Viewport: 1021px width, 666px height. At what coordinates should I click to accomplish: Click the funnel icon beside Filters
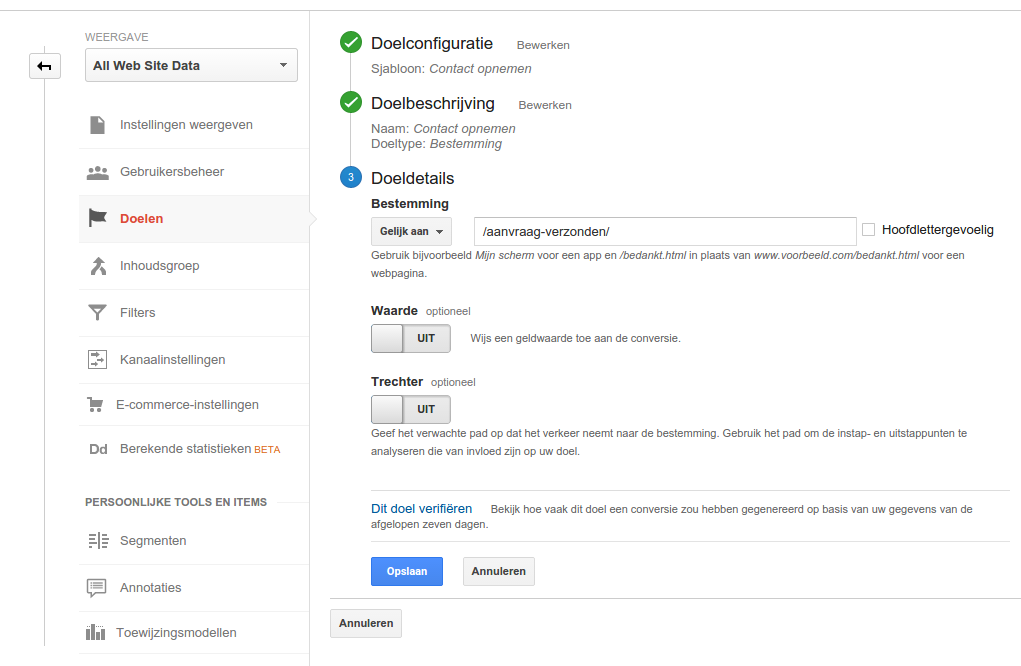click(x=97, y=312)
